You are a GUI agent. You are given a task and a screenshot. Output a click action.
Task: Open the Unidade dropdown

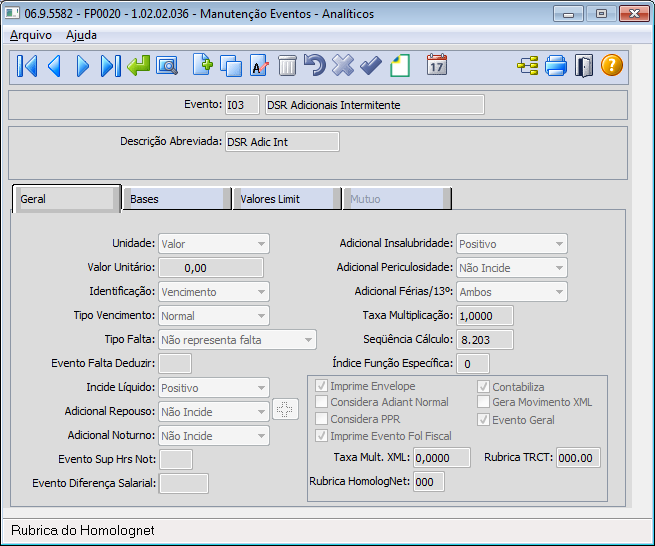pyautogui.click(x=214, y=244)
